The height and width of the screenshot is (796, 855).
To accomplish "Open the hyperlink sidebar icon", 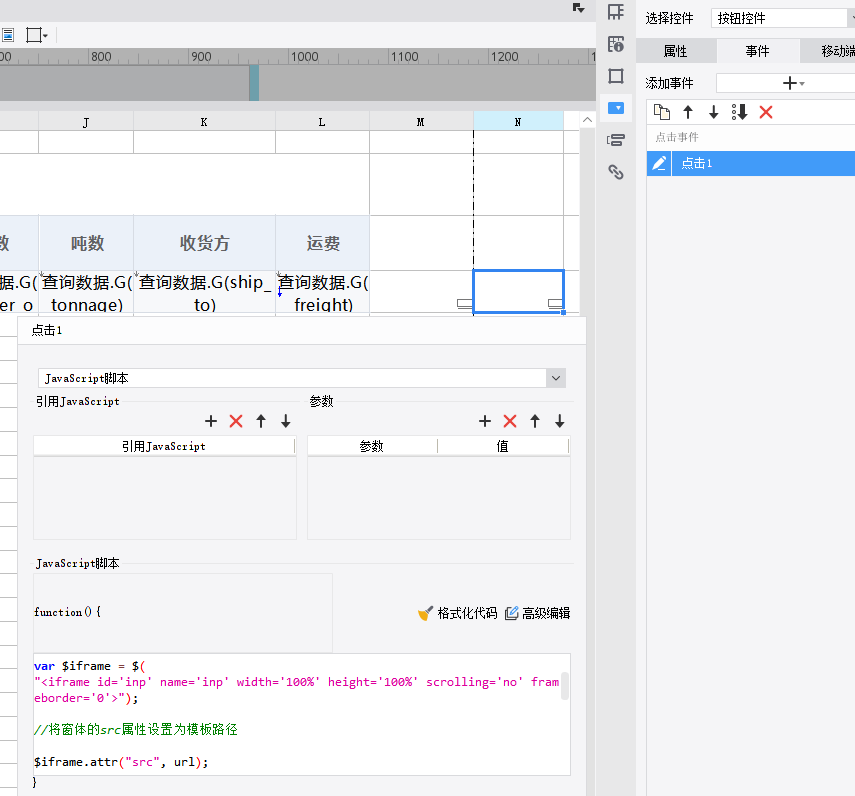I will pyautogui.click(x=616, y=172).
